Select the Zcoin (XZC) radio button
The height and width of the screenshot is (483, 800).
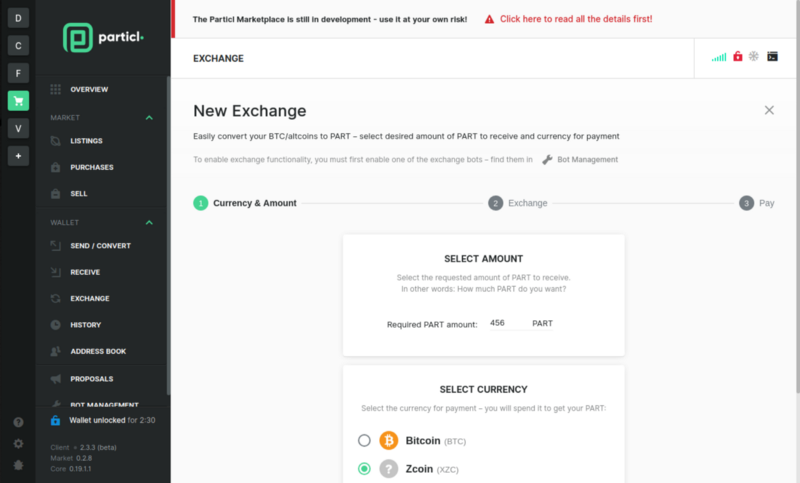coord(364,468)
